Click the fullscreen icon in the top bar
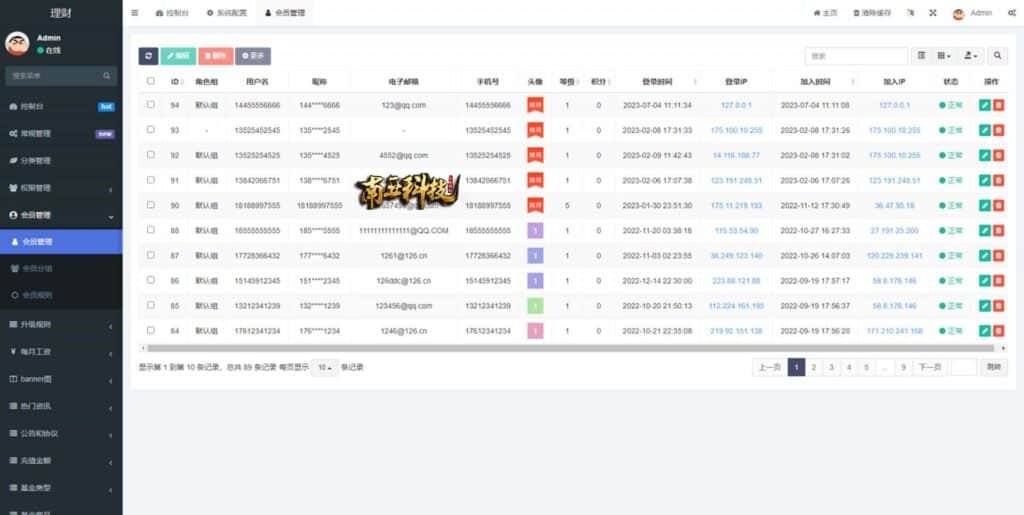 pos(933,13)
